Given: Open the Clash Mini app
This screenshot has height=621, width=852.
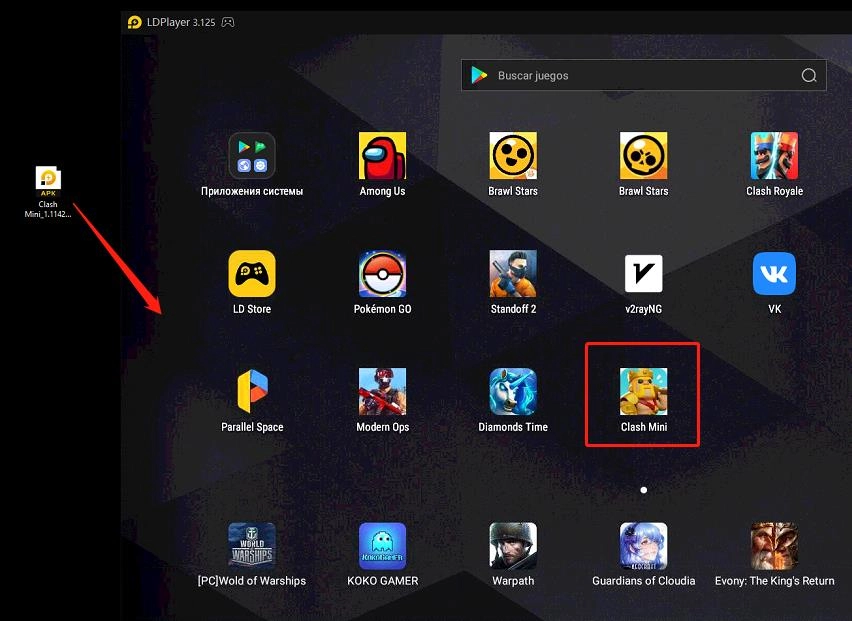Looking at the screenshot, I should [643, 391].
